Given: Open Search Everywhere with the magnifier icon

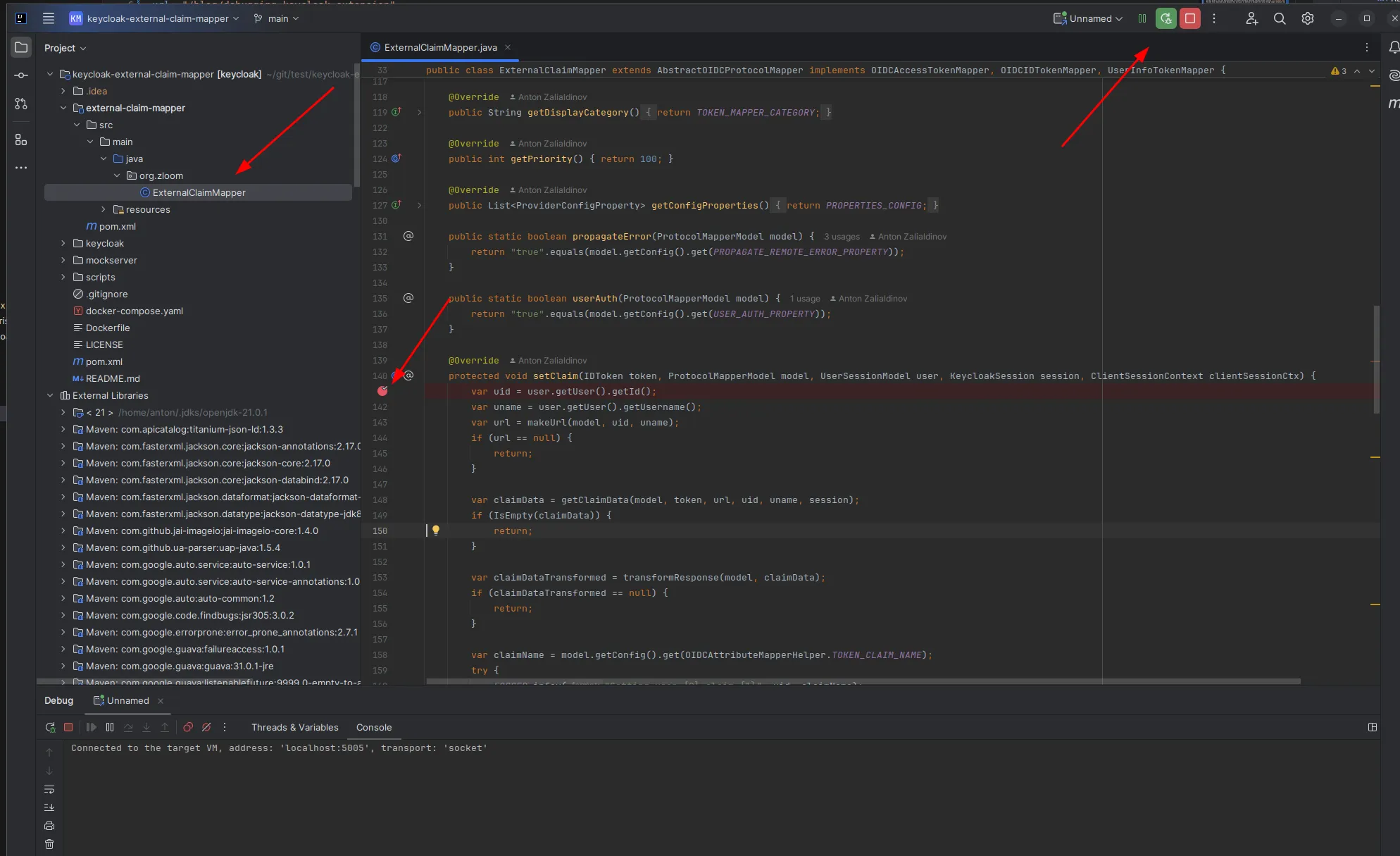Looking at the screenshot, I should pyautogui.click(x=1280, y=18).
